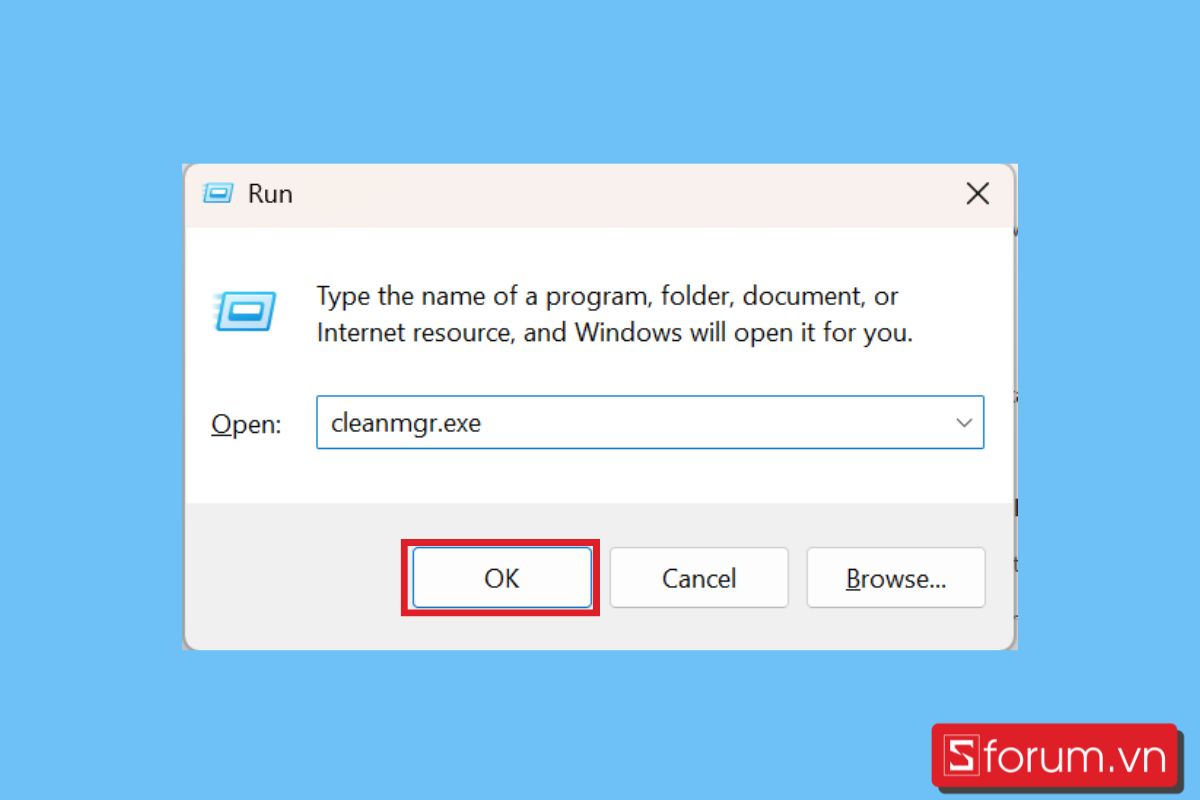Viewport: 1200px width, 800px height.
Task: Click the "Open:" label
Action: 246,424
